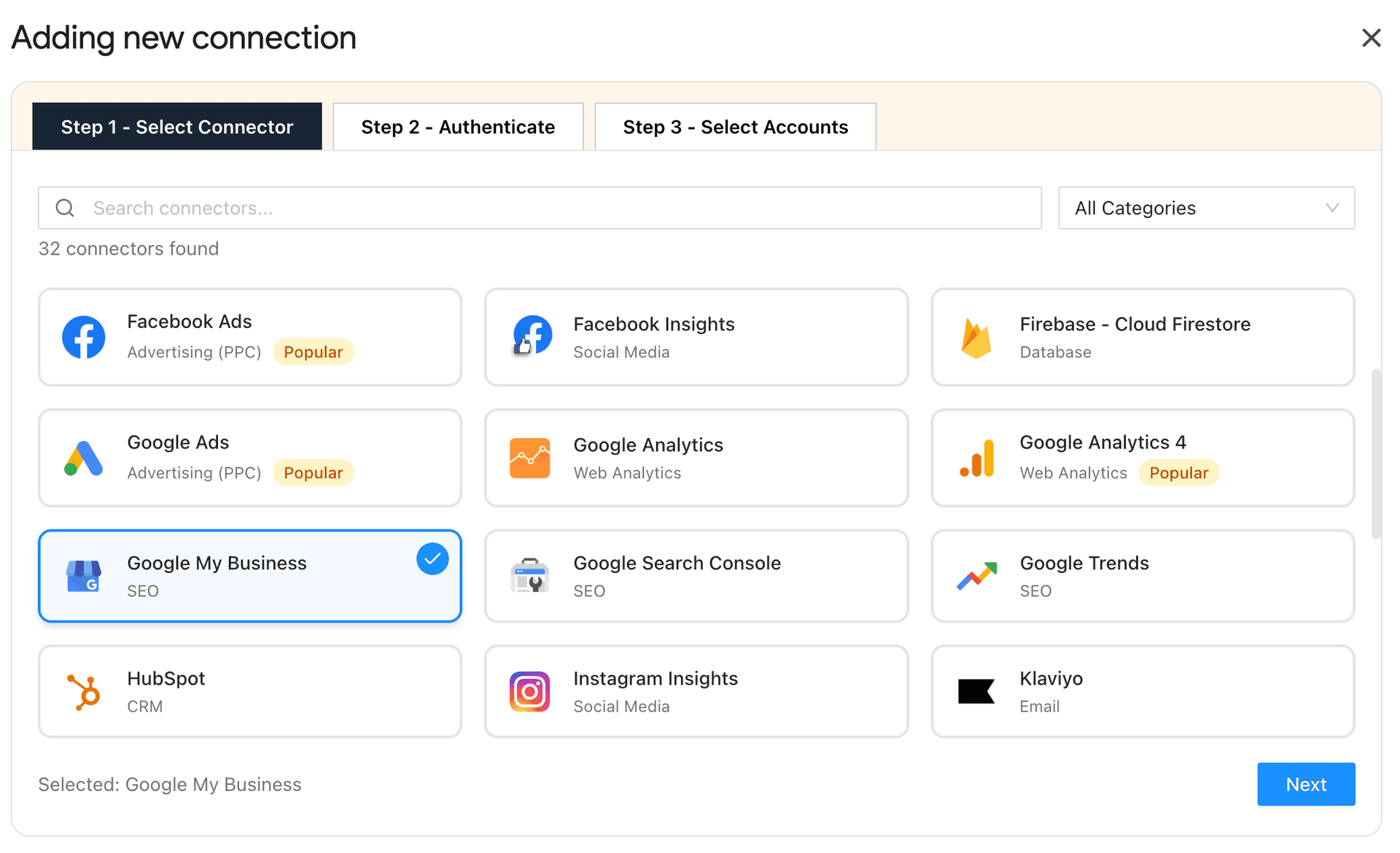Click the Next button

point(1305,784)
